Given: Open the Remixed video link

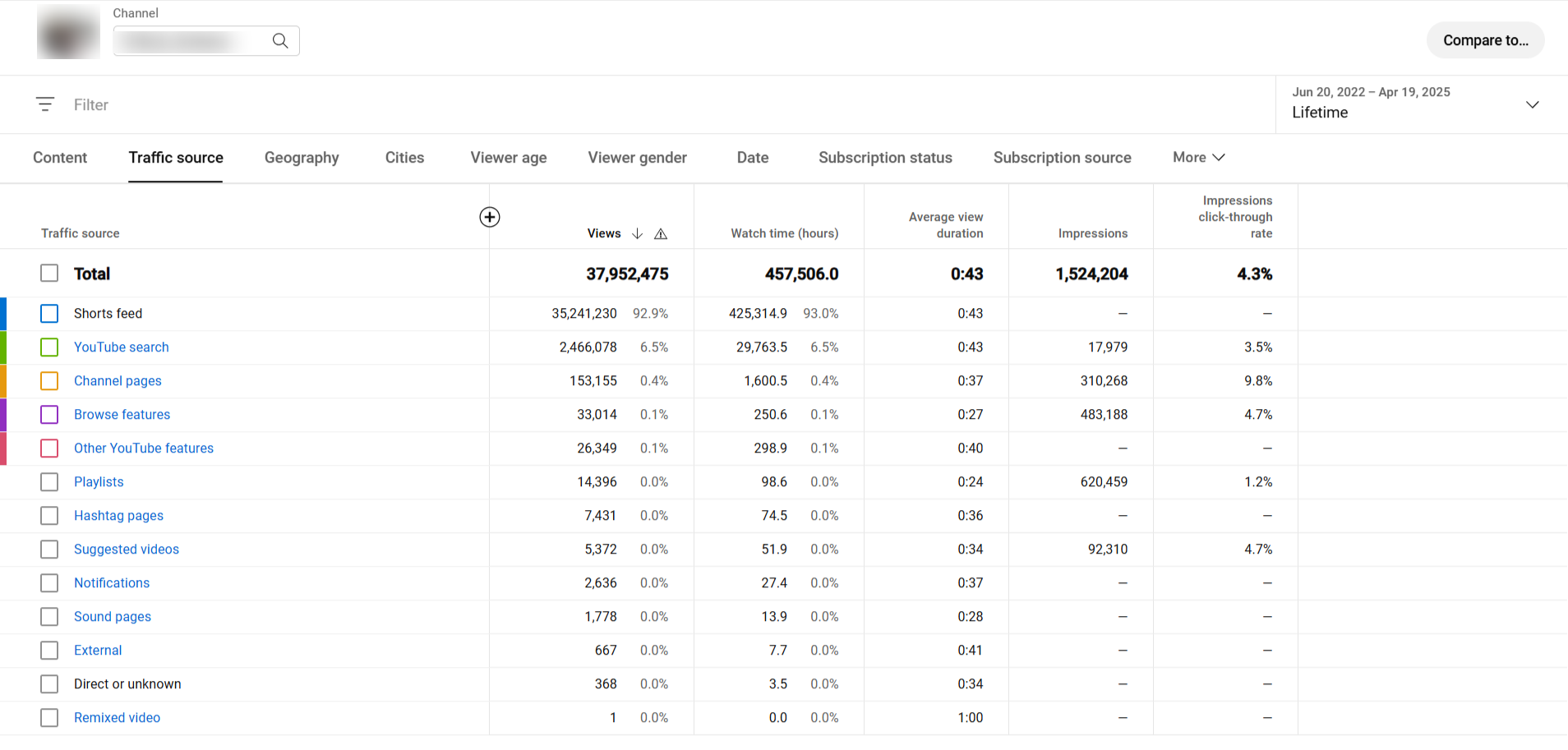Looking at the screenshot, I should (x=117, y=717).
